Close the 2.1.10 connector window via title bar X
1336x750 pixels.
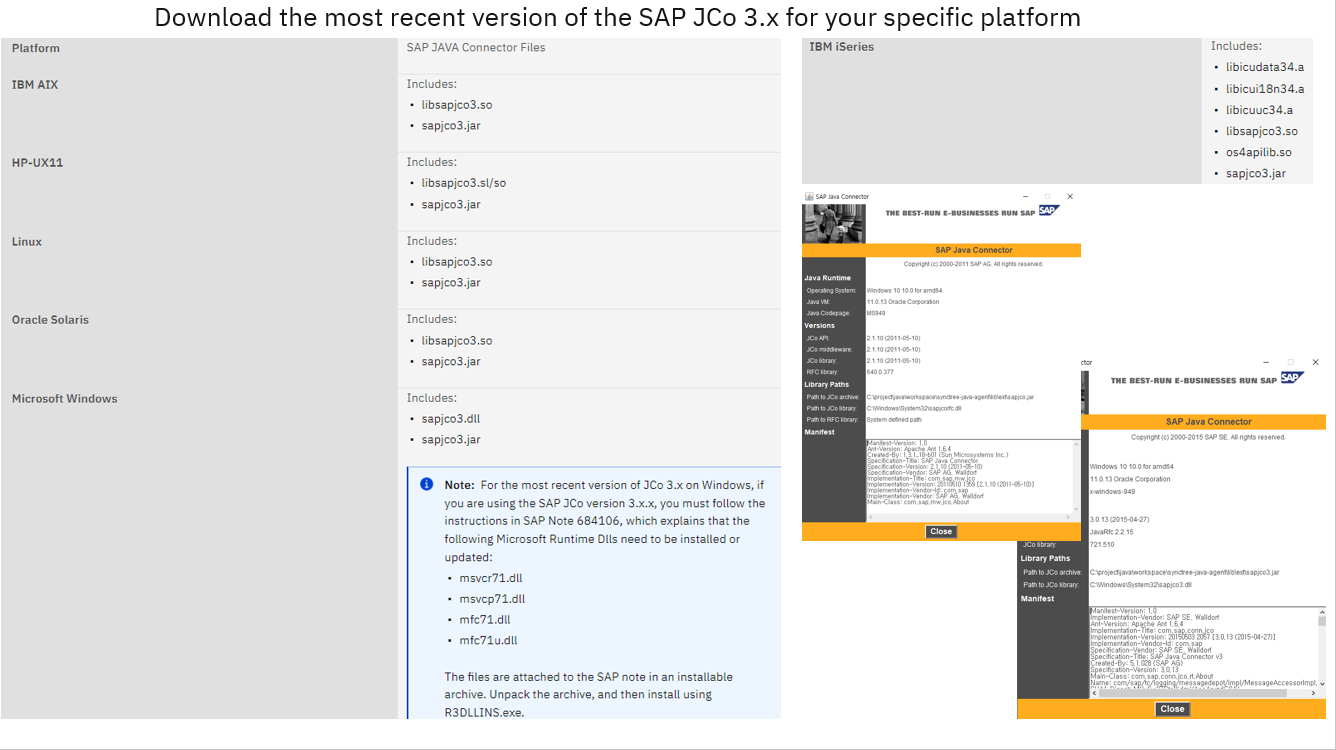[x=1070, y=197]
